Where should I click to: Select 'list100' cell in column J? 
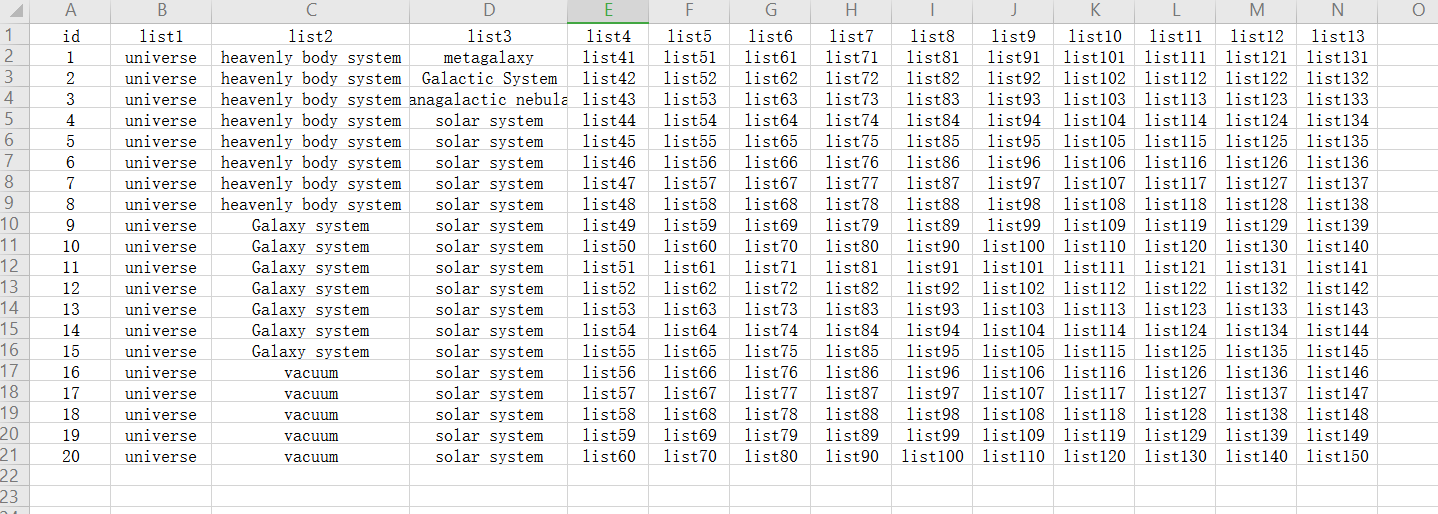pos(1013,246)
